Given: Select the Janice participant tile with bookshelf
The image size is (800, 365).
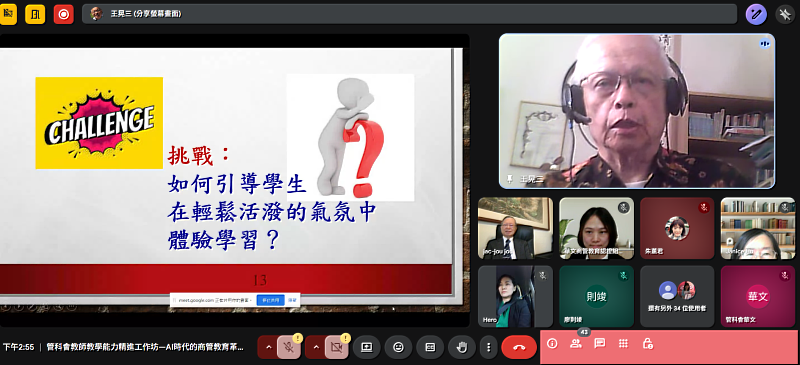Looking at the screenshot, I should [758, 228].
